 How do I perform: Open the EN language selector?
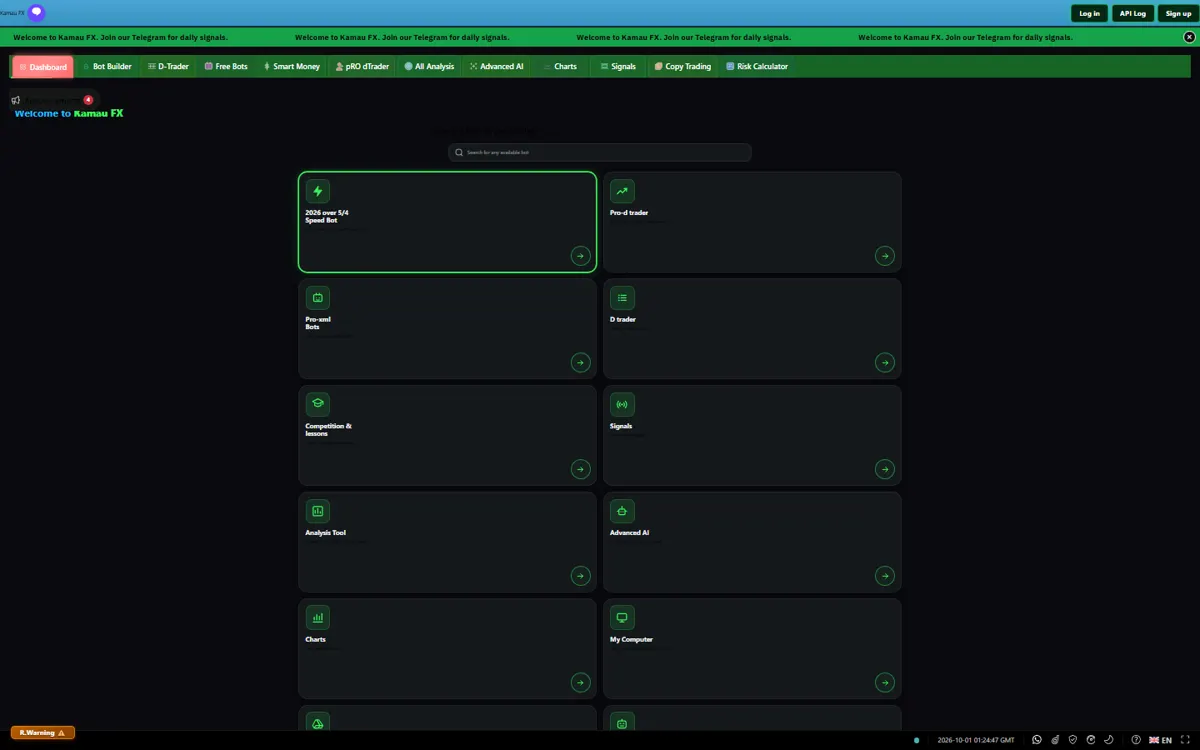[1161, 740]
